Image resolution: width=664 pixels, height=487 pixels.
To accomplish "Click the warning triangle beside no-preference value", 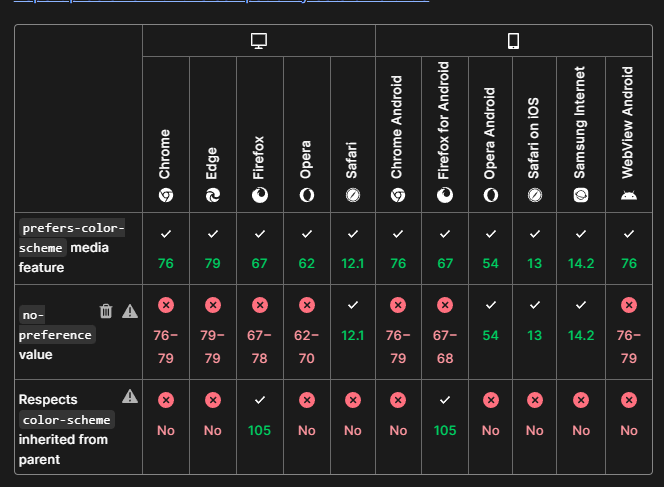I will click(x=130, y=311).
